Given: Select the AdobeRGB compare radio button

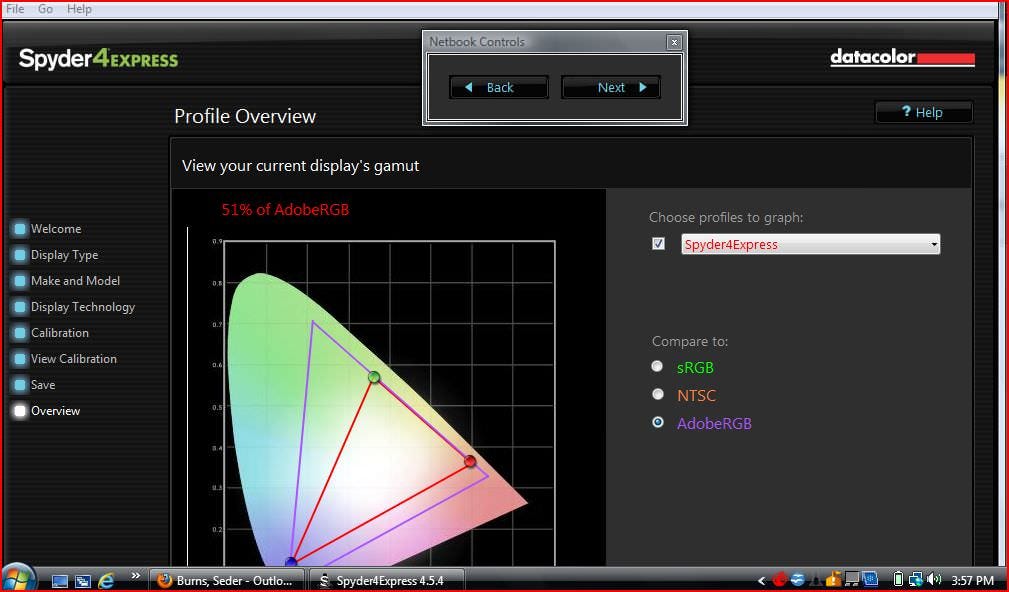Looking at the screenshot, I should point(657,422).
